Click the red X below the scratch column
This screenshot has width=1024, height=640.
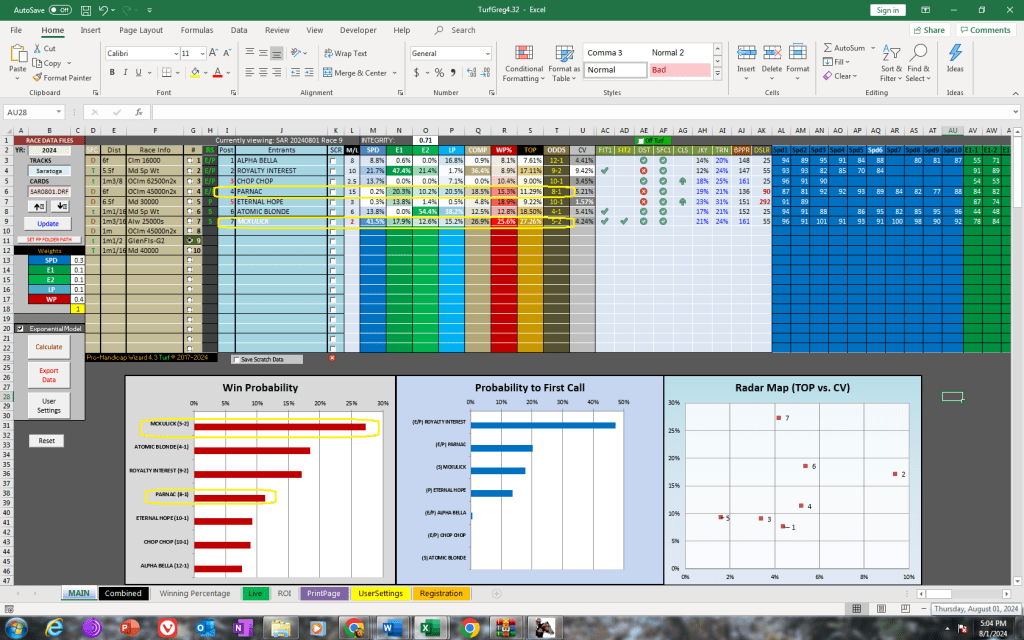pyautogui.click(x=332, y=358)
